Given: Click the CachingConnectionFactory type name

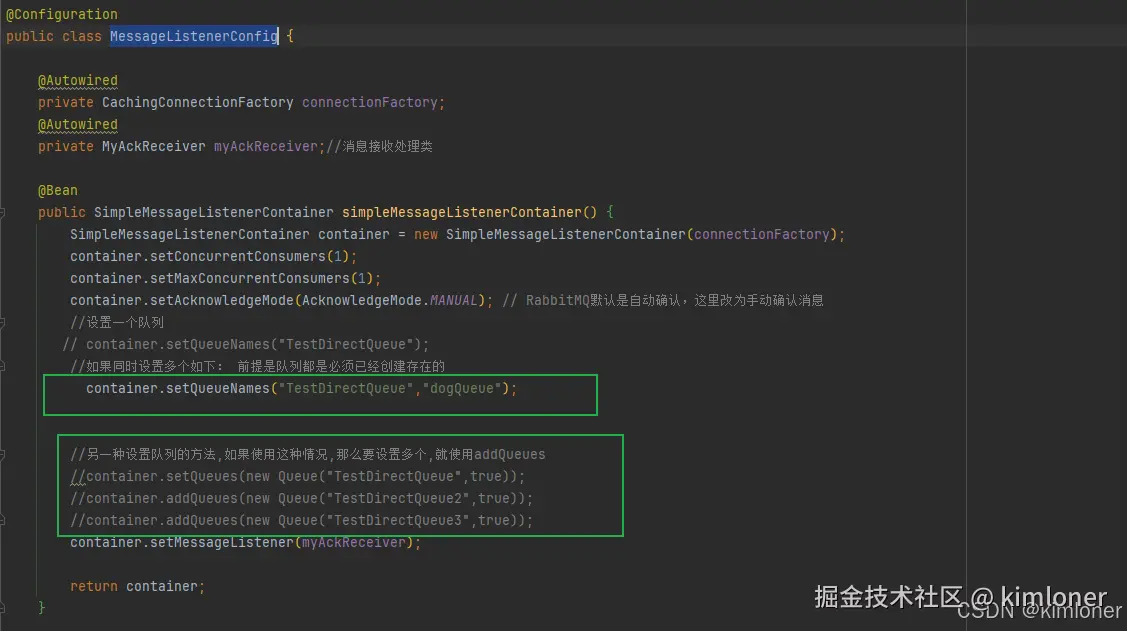Looking at the screenshot, I should [198, 102].
